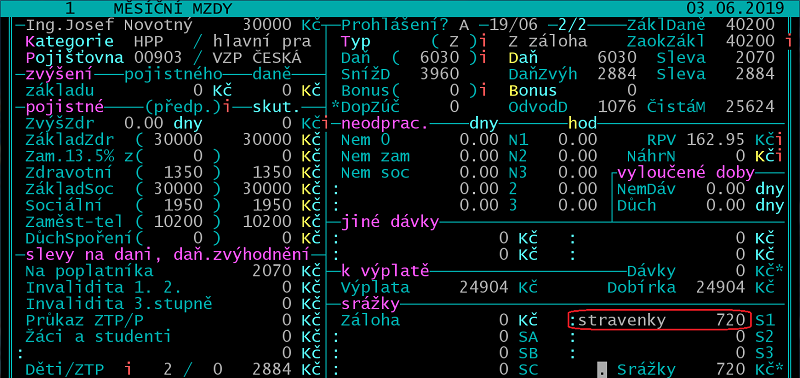The width and height of the screenshot is (800, 378).
Task: Click the asterisk after Srážky 720 Kč
Action: tap(780, 369)
